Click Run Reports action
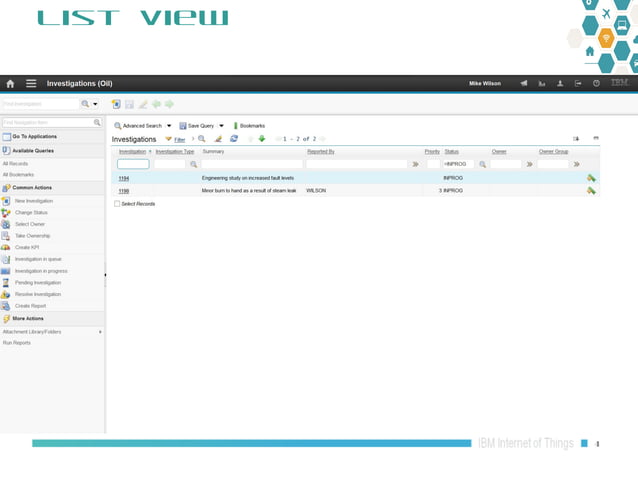This screenshot has height=479, width=638. 17,343
